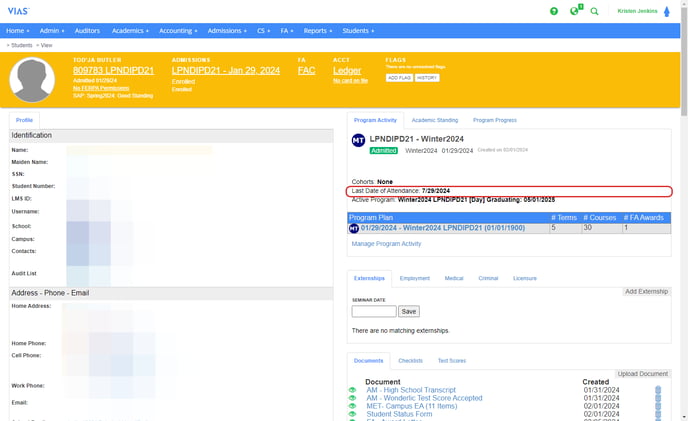The width and height of the screenshot is (688, 421).
Task: Click the VIAS logo
Action: pyautogui.click(x=20, y=11)
